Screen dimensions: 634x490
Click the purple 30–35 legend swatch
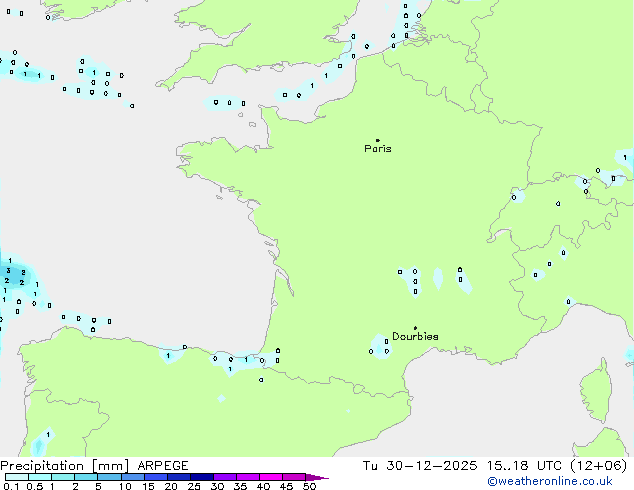226,478
